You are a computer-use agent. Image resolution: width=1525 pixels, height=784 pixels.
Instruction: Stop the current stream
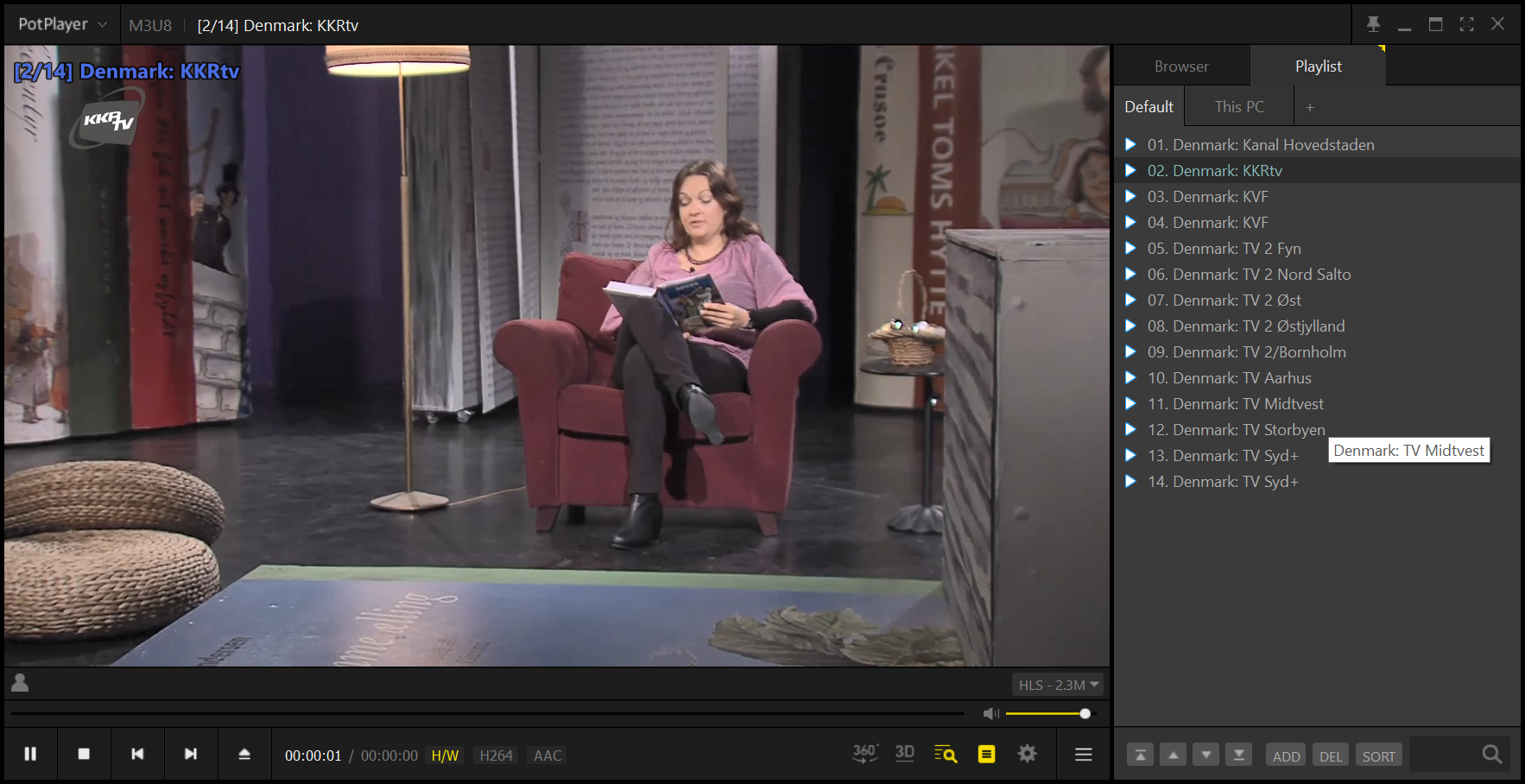click(84, 754)
